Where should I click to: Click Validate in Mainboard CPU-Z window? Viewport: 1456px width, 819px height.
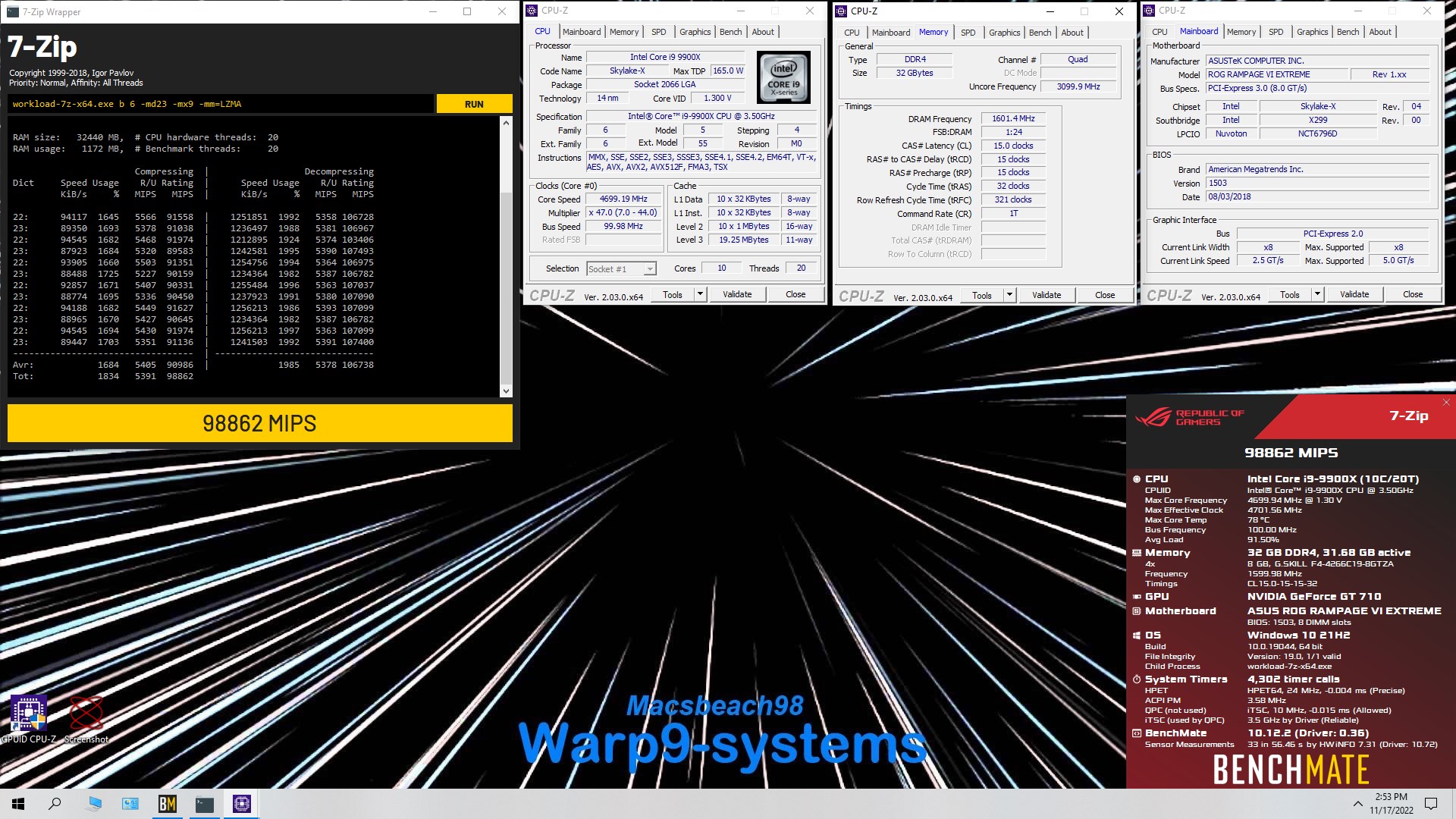click(x=1354, y=294)
